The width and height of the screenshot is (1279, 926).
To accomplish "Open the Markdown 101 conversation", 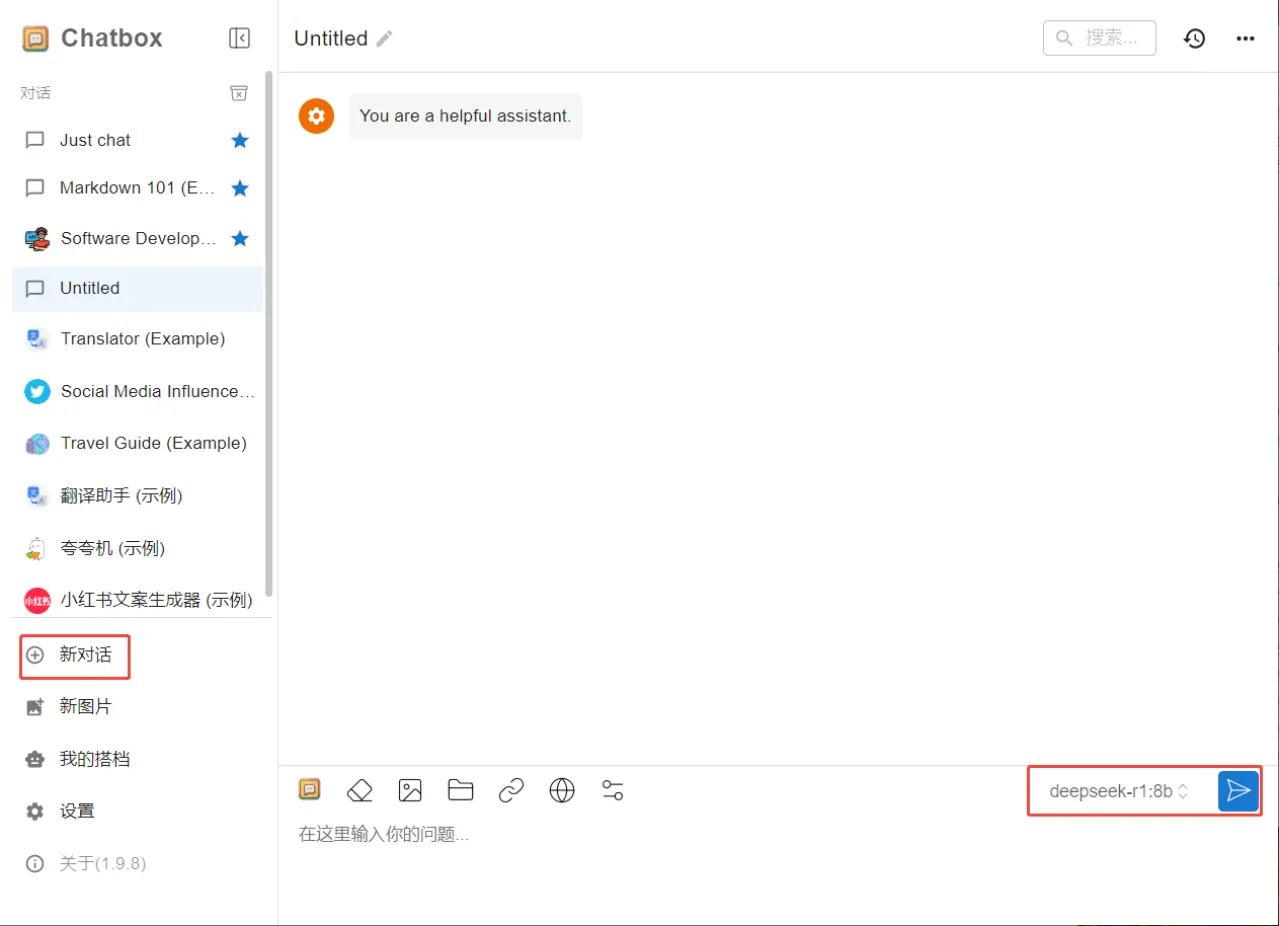I will [x=137, y=188].
